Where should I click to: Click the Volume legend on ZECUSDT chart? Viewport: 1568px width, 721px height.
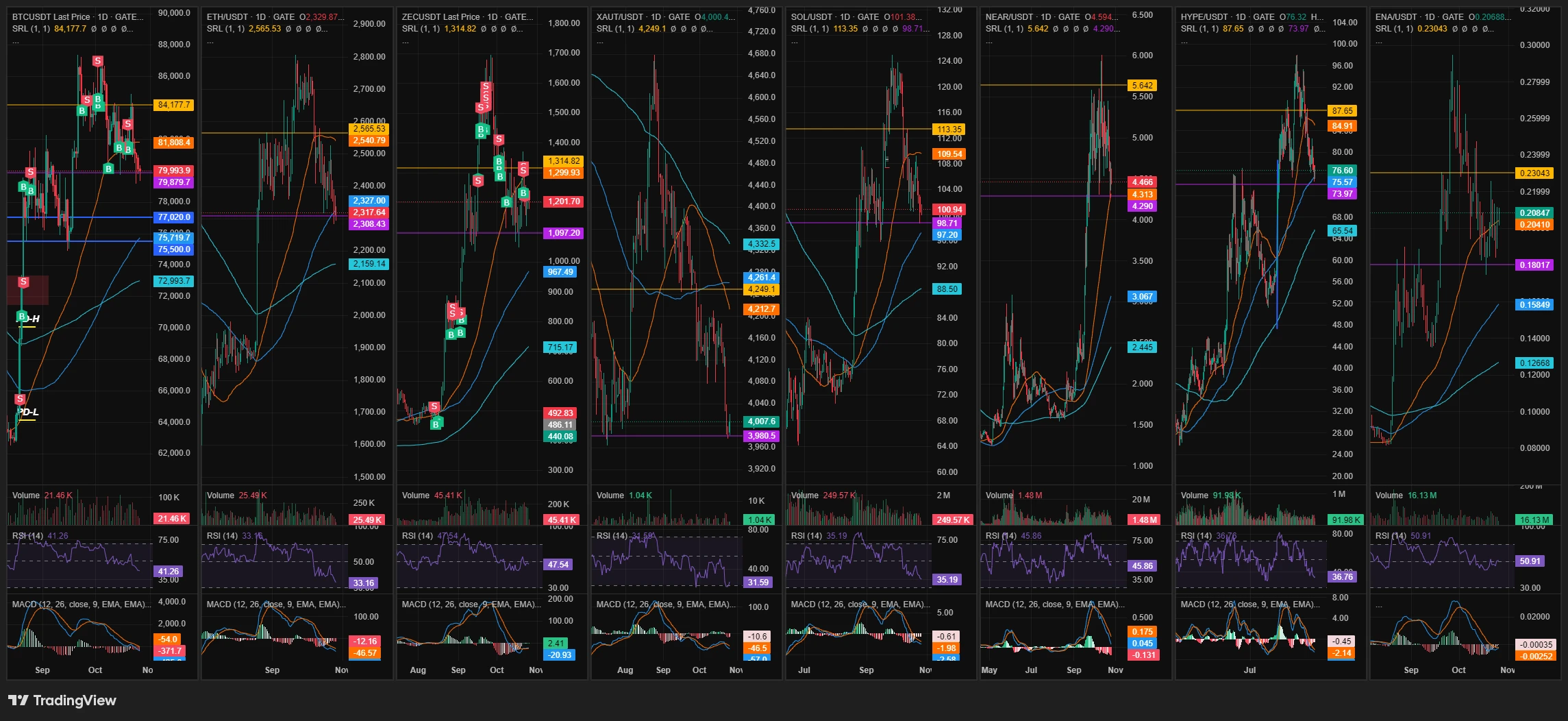coord(415,495)
